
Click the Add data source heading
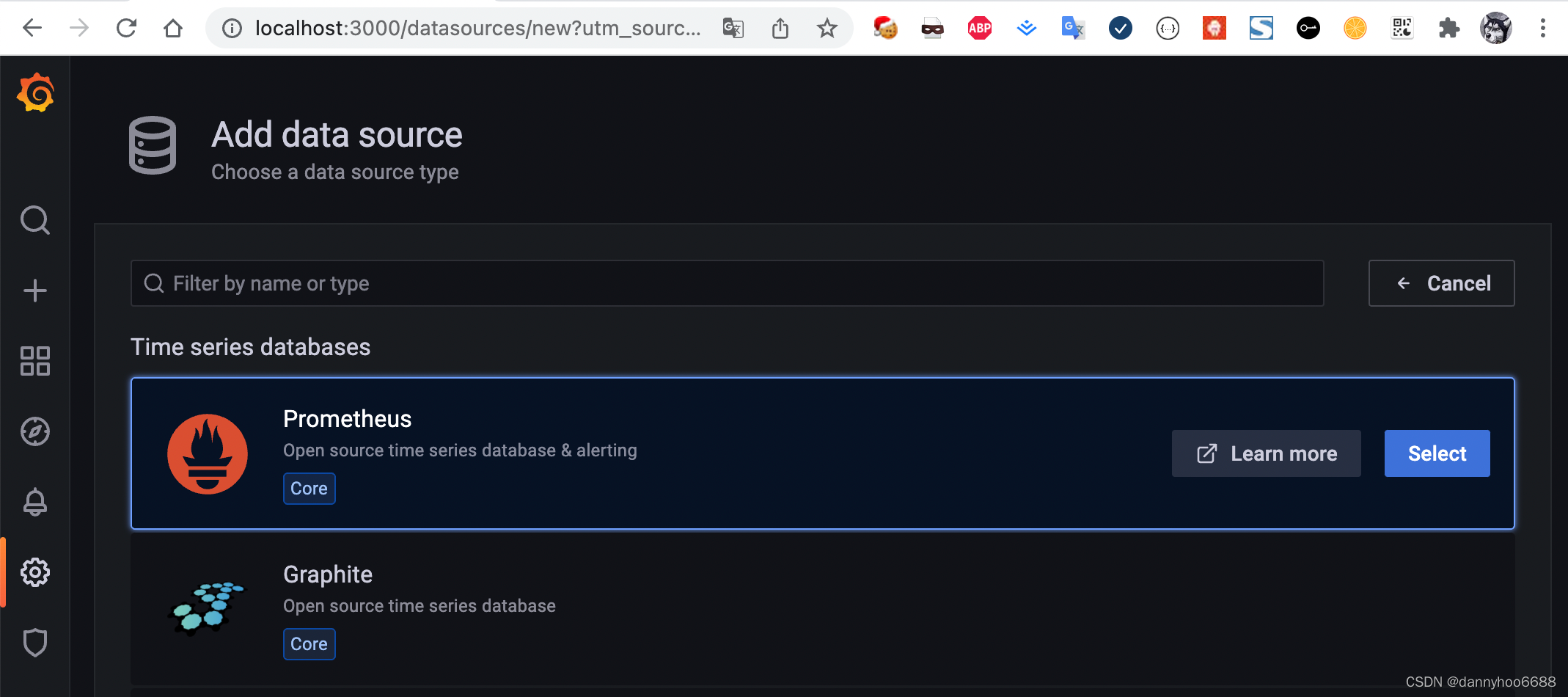point(337,135)
